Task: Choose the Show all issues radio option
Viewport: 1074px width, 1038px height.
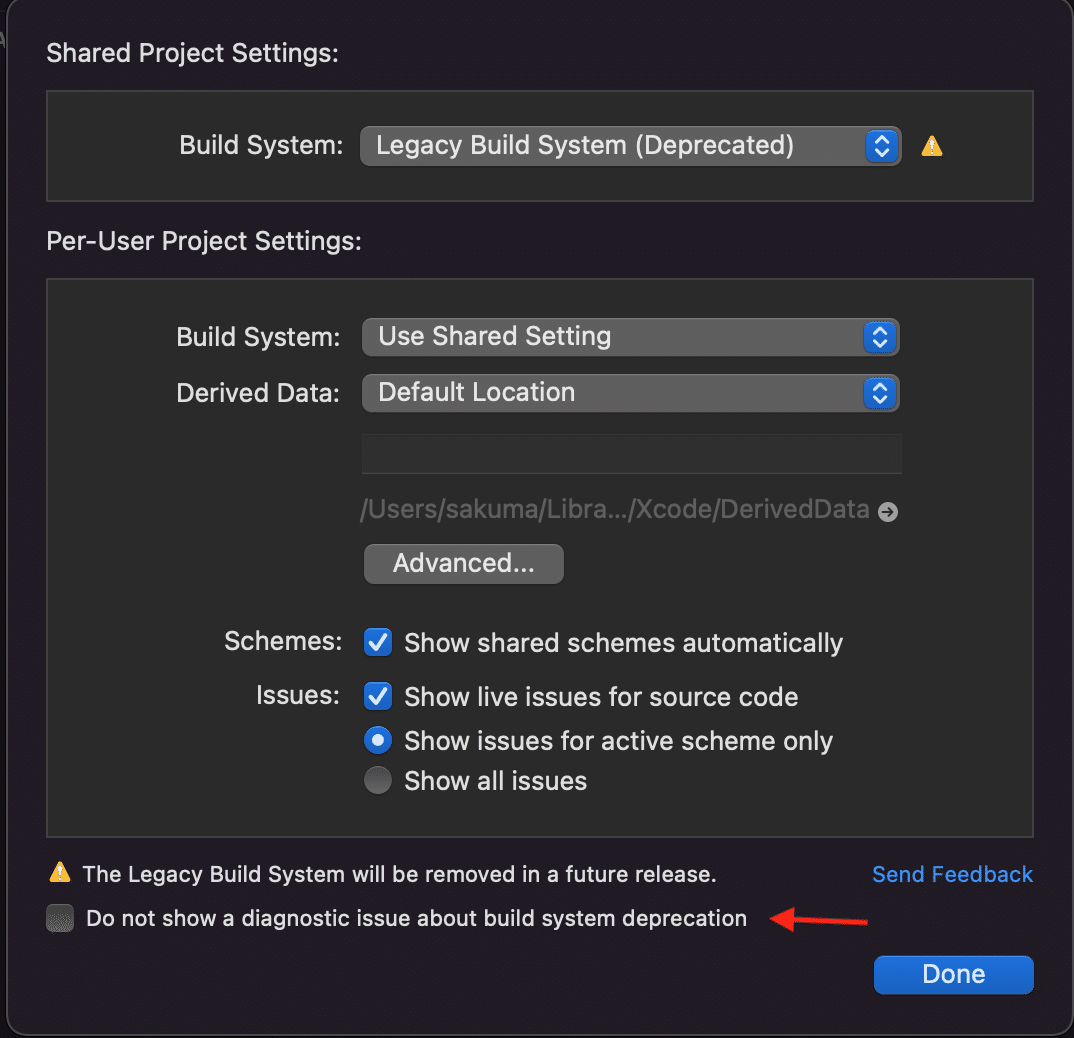Action: pyautogui.click(x=378, y=781)
